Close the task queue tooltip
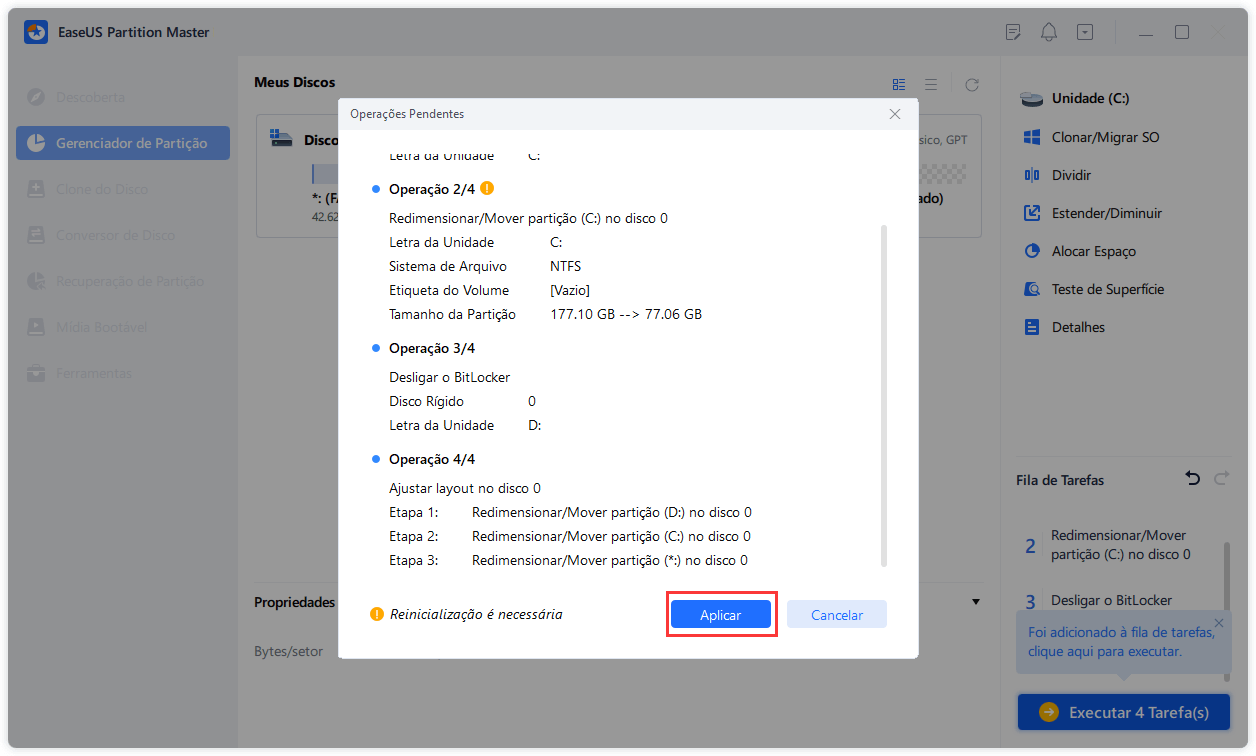Viewport: 1256px width, 756px height. tap(1218, 623)
